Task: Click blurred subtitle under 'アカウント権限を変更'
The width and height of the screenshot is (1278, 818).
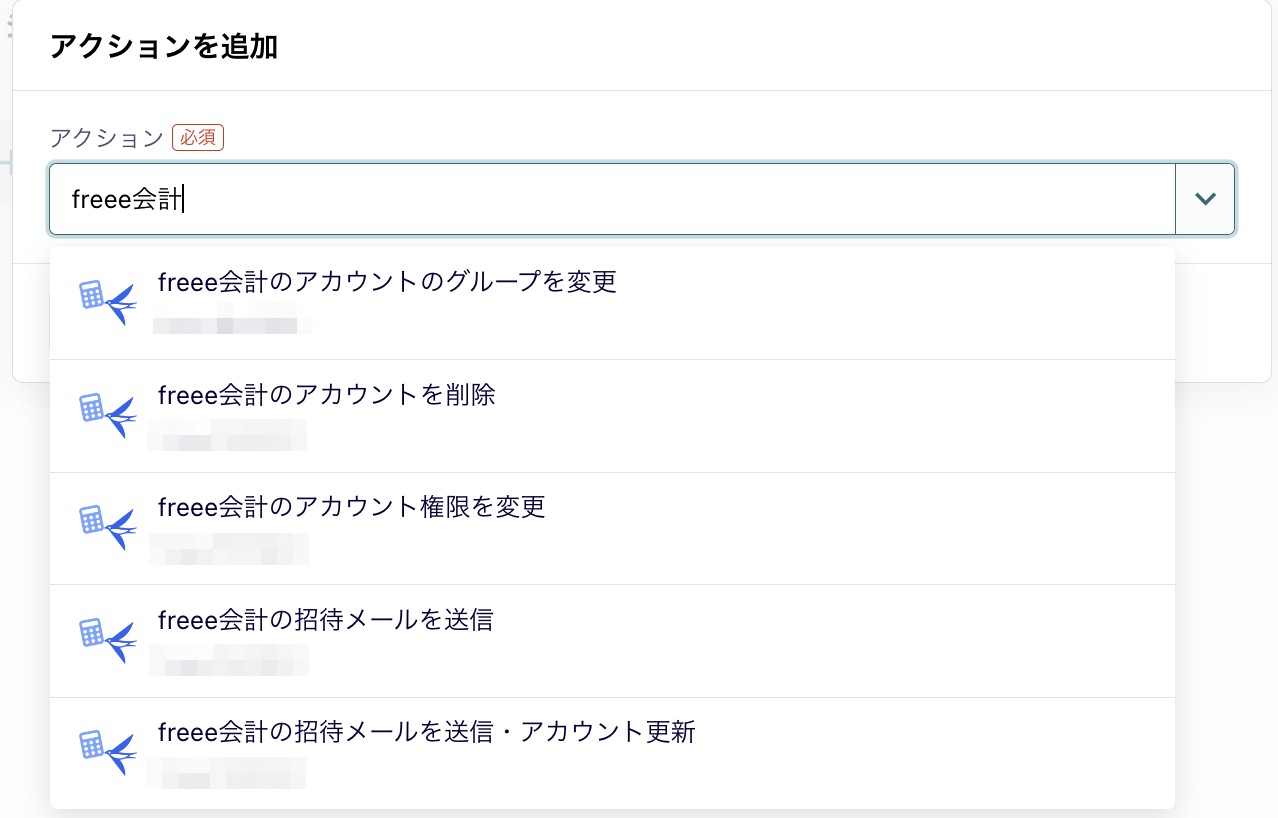Action: (229, 549)
